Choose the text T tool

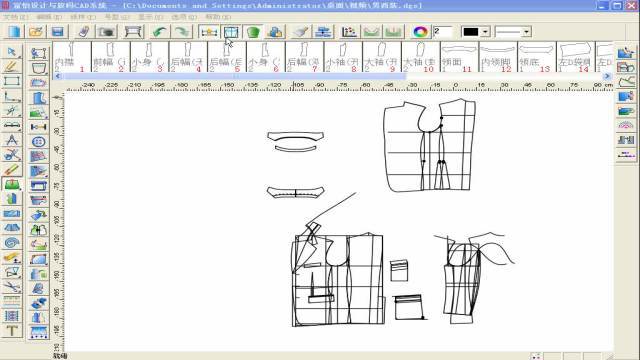tap(11, 330)
